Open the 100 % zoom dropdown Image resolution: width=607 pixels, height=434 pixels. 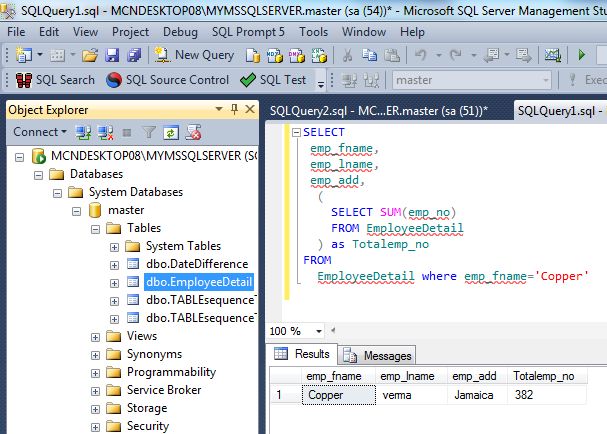319,331
